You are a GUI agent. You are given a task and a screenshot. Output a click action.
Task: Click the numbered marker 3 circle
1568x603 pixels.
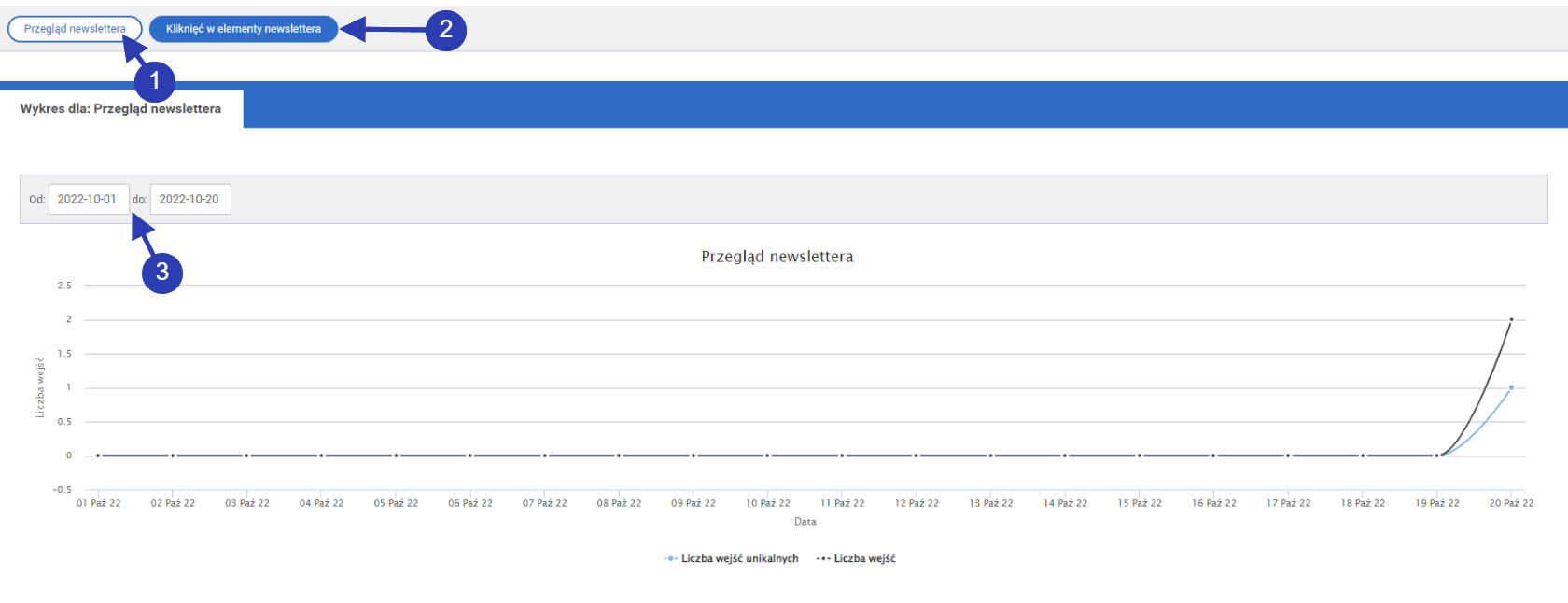pos(162,272)
